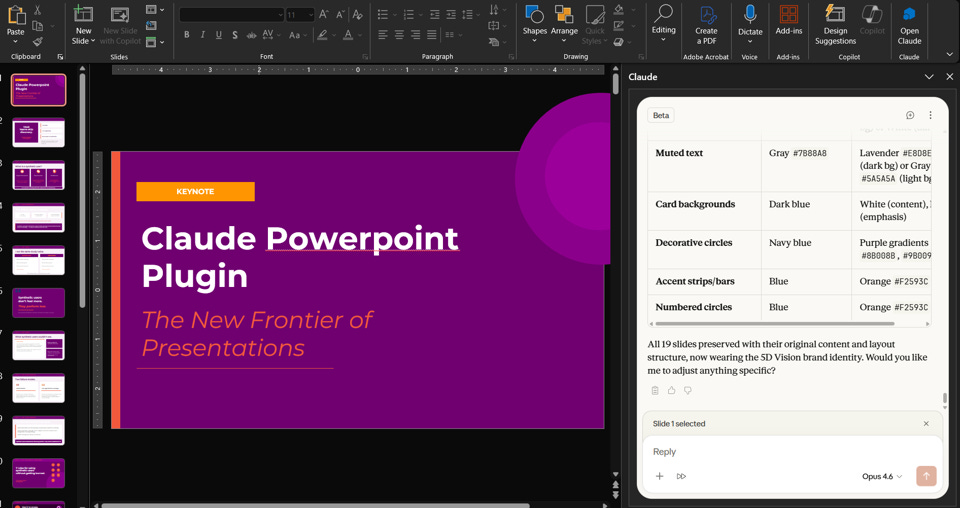Click the Reply input field
The height and width of the screenshot is (508, 960).
792,452
